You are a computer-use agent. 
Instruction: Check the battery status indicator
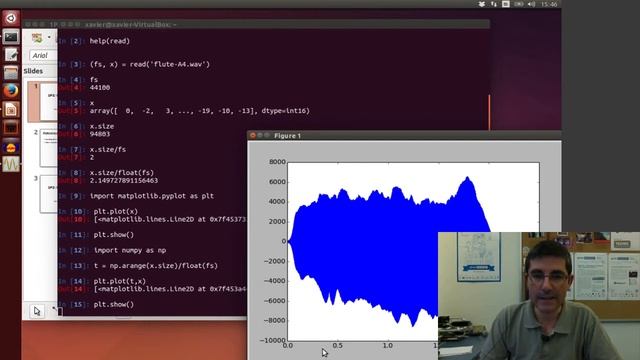click(519, 4)
